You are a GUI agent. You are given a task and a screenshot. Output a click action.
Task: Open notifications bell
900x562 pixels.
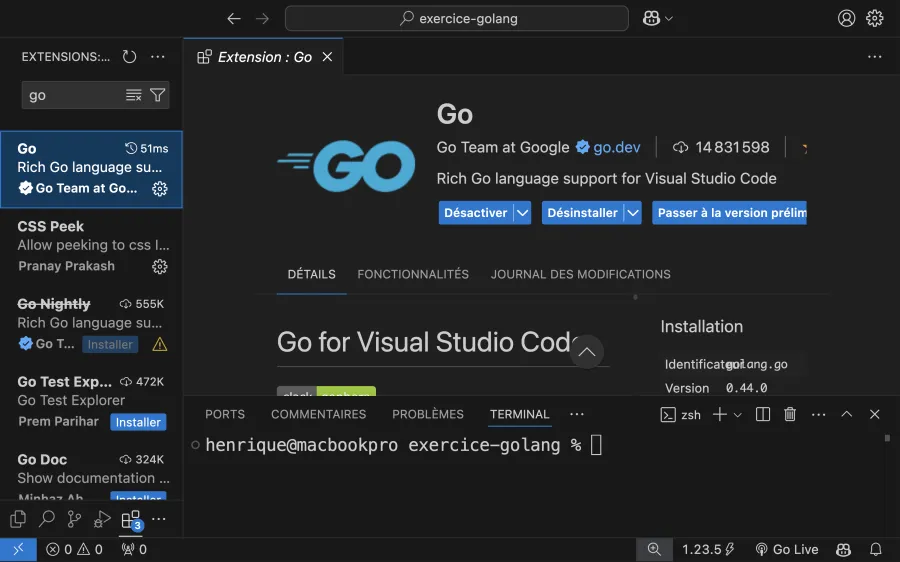pos(875,550)
